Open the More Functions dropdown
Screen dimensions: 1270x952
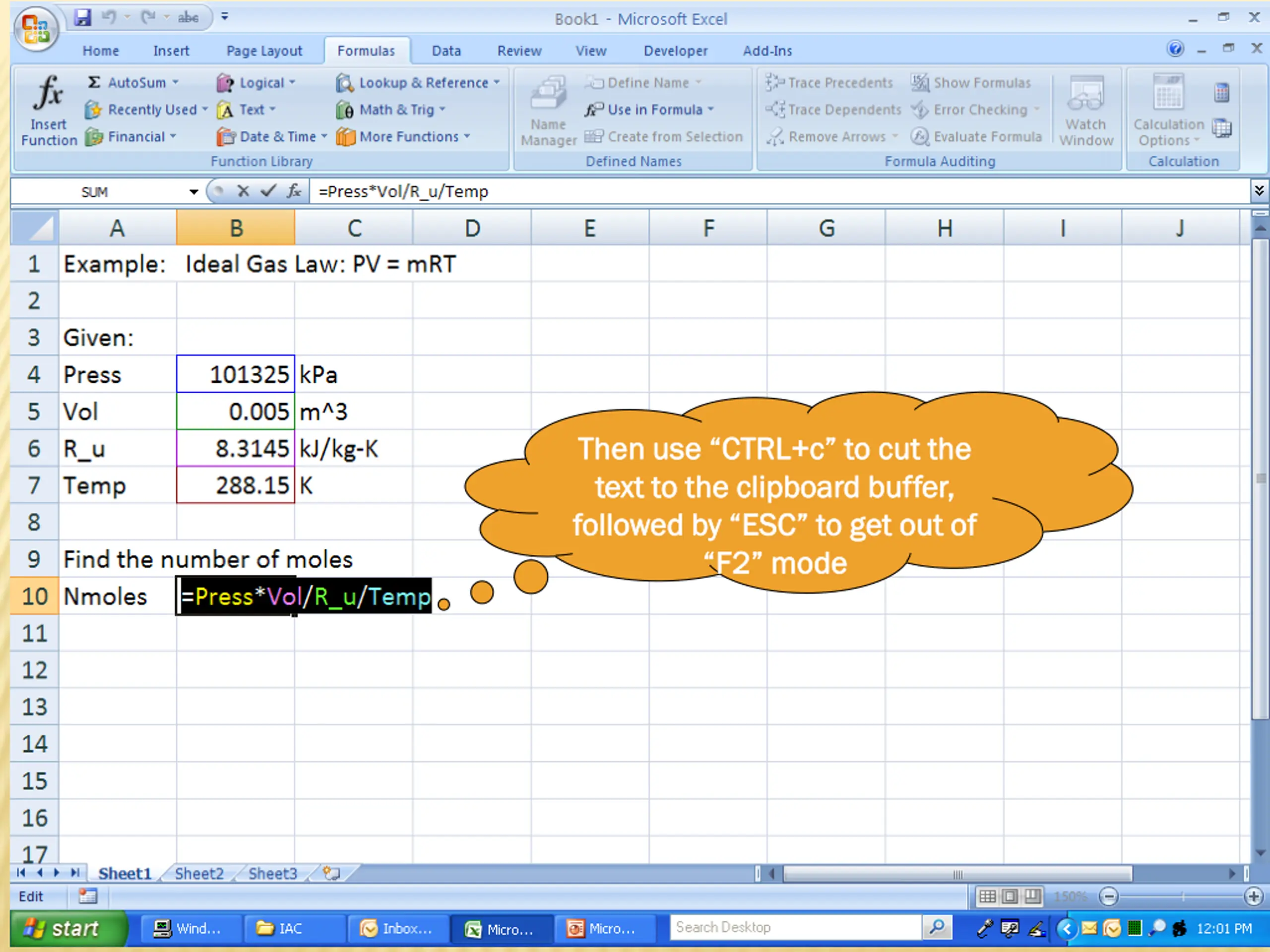[x=403, y=136]
